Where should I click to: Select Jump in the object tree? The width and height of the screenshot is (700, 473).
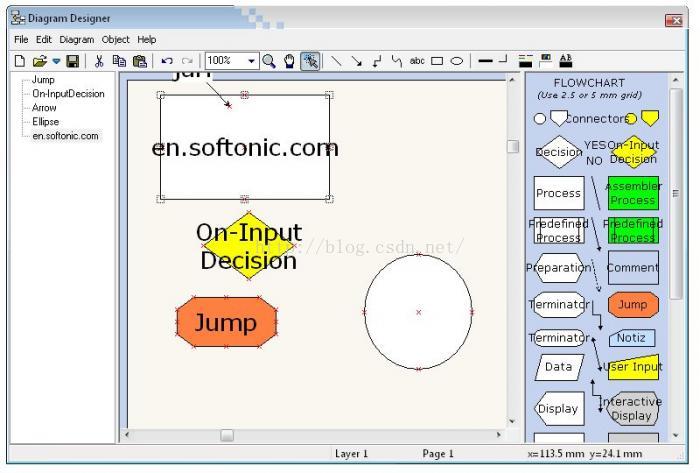(x=43, y=80)
